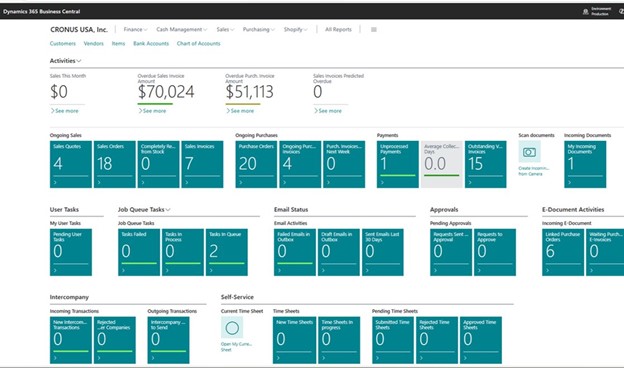Open the Outstanding Vendor Invoices tile showing 15
This screenshot has height=368, width=624.
click(x=486, y=164)
